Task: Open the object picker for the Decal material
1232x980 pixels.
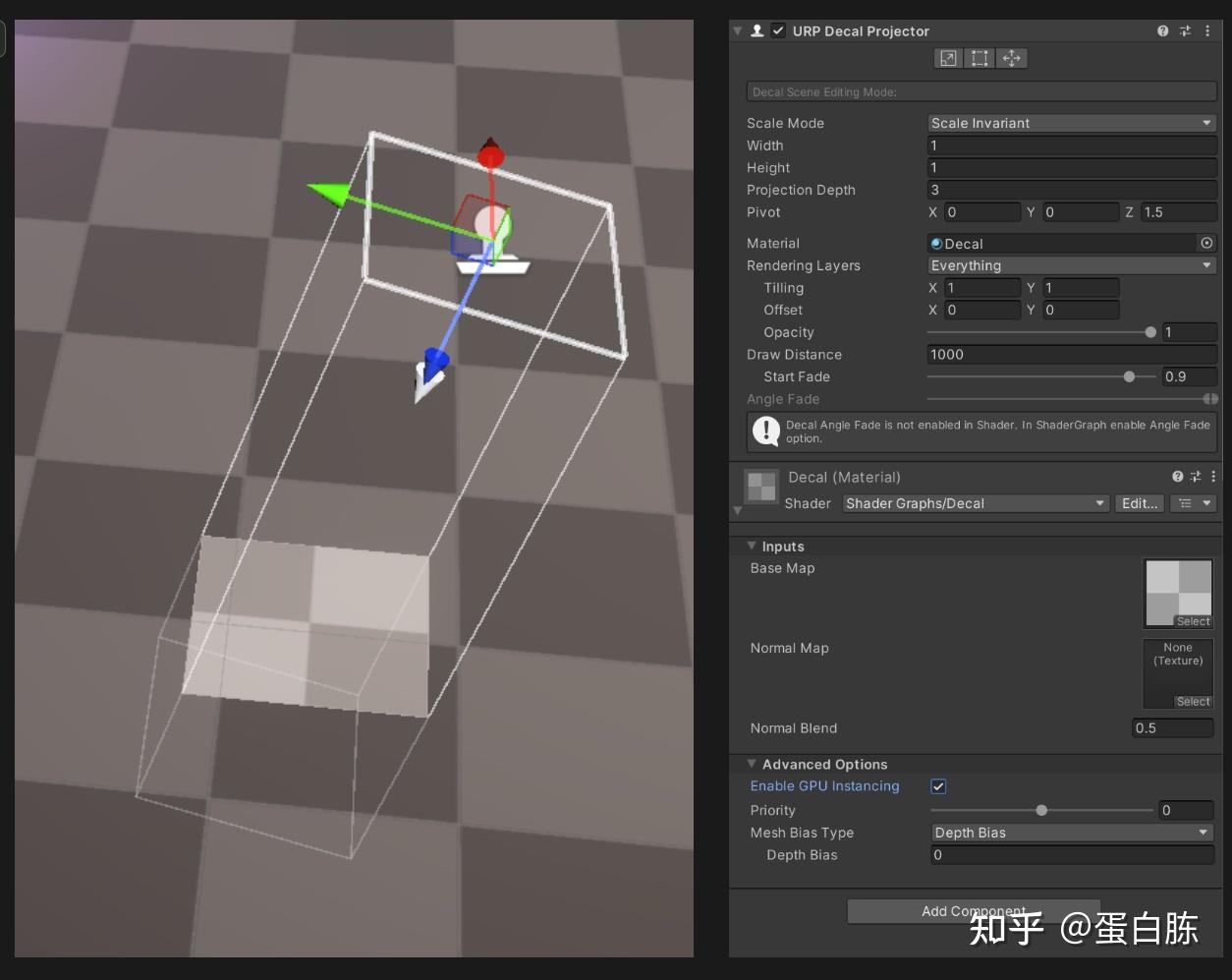Action: (x=1205, y=243)
